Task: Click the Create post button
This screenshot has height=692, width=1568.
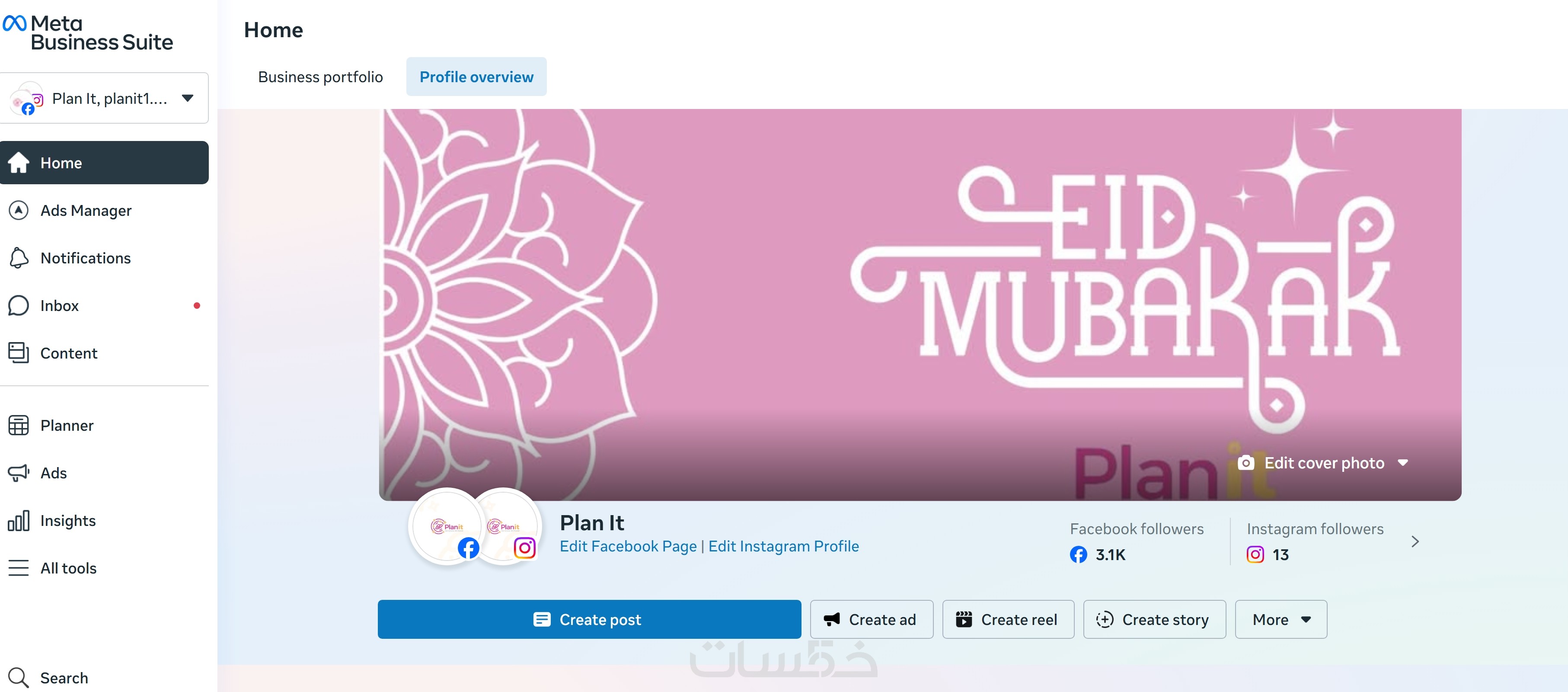Action: click(589, 619)
